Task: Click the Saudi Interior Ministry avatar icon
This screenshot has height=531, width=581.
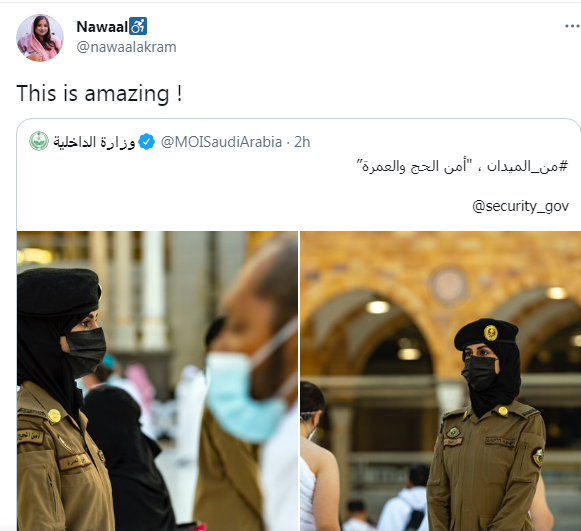Action: pos(39,141)
